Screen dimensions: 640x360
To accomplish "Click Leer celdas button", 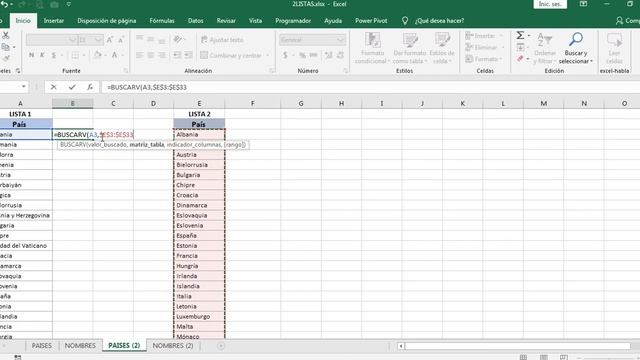I will point(614,48).
